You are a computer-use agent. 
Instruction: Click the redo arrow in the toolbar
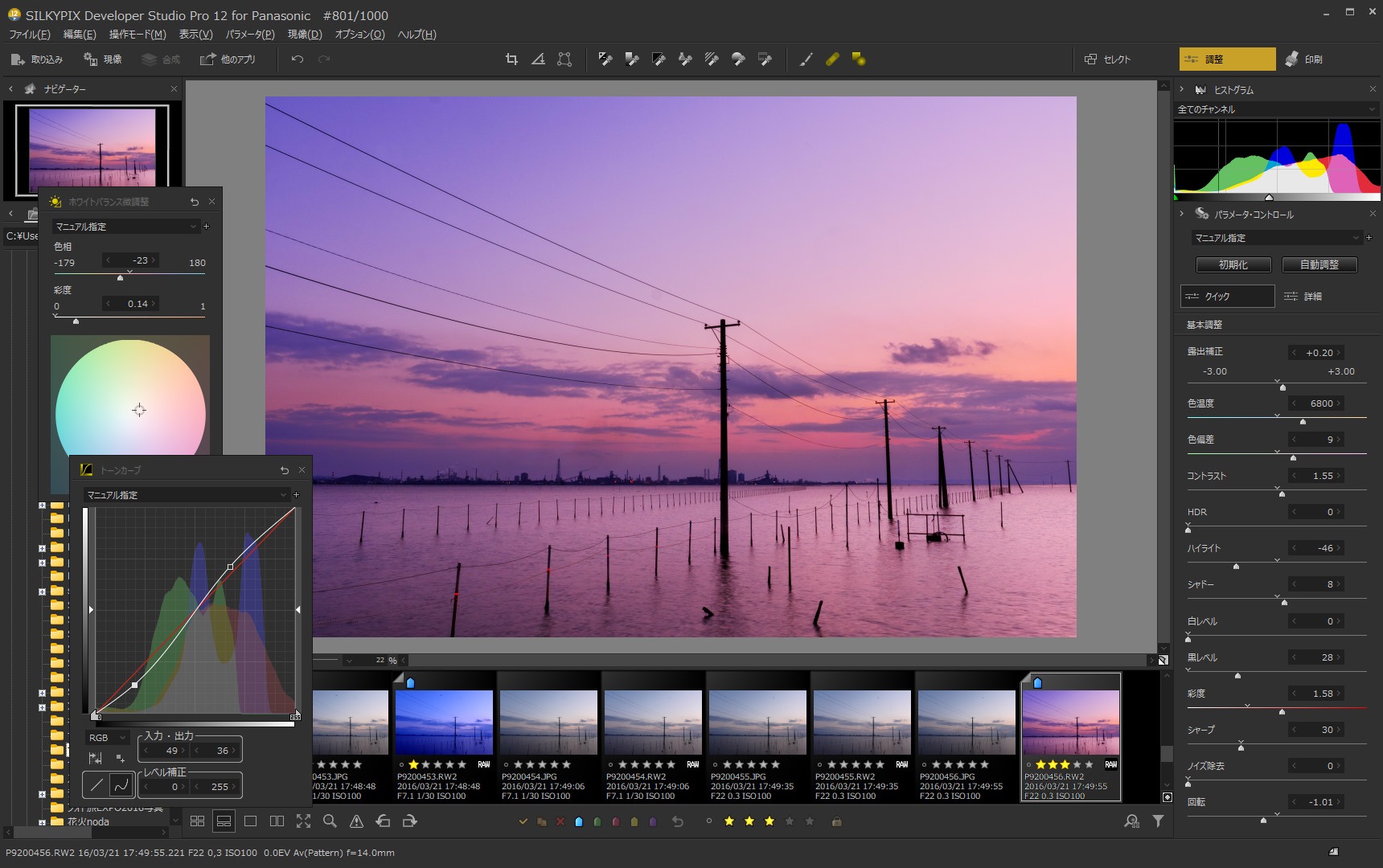pyautogui.click(x=324, y=59)
